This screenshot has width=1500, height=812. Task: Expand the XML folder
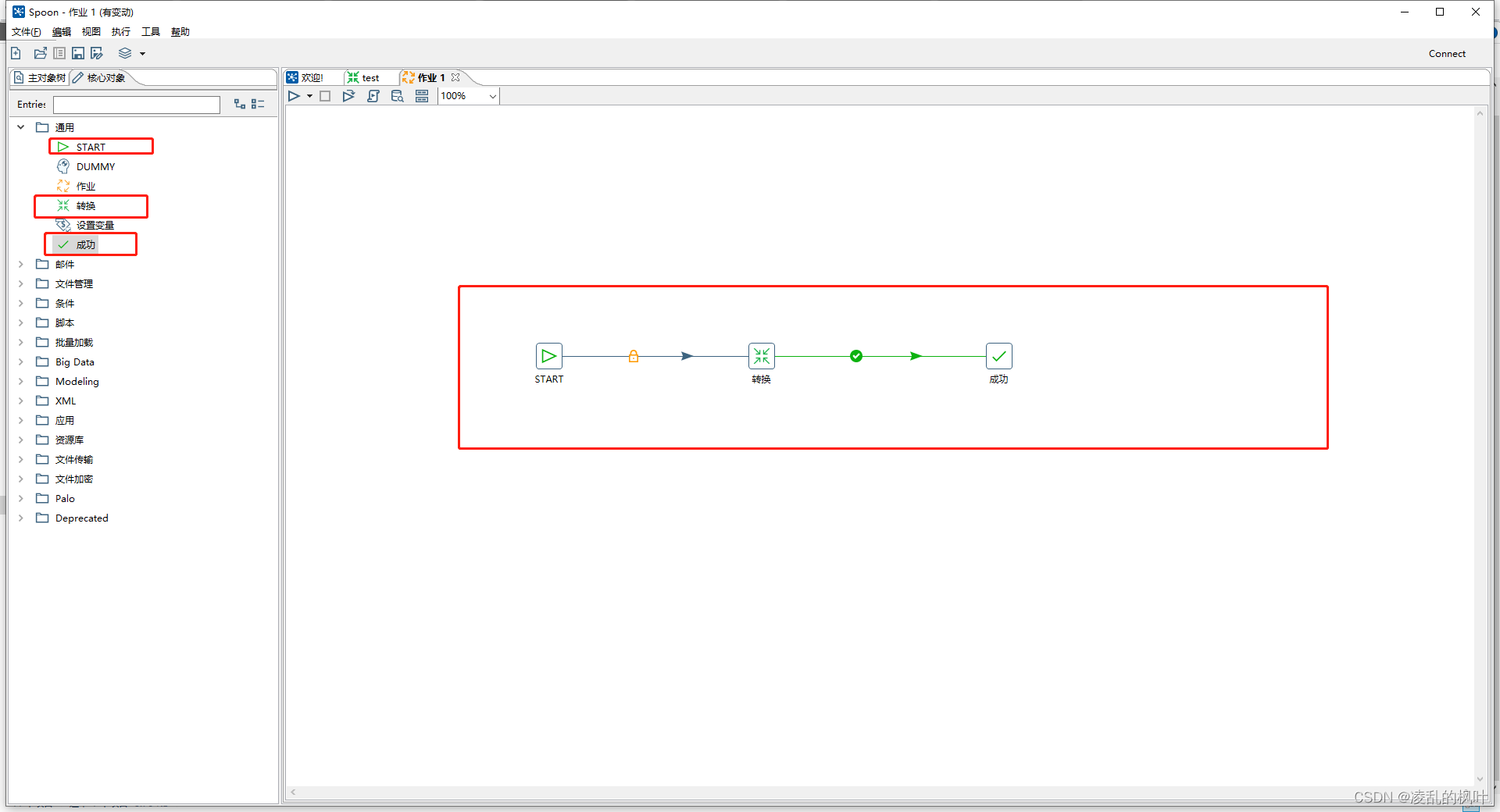click(21, 401)
